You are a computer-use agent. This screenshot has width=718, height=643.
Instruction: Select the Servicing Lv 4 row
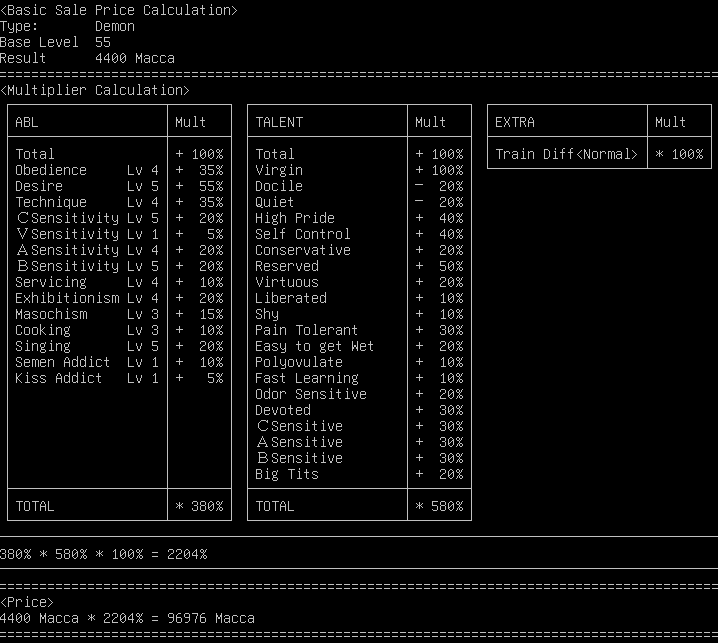click(x=119, y=282)
